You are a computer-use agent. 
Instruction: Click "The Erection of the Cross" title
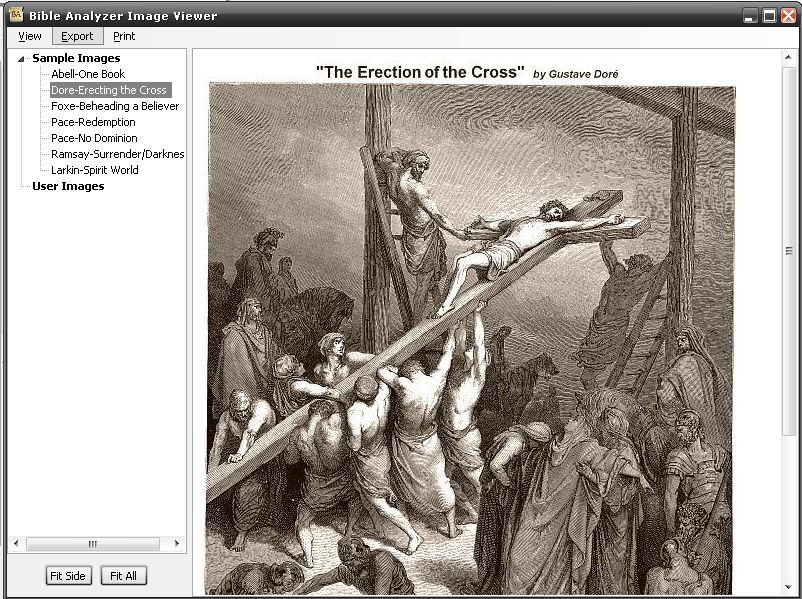point(420,72)
